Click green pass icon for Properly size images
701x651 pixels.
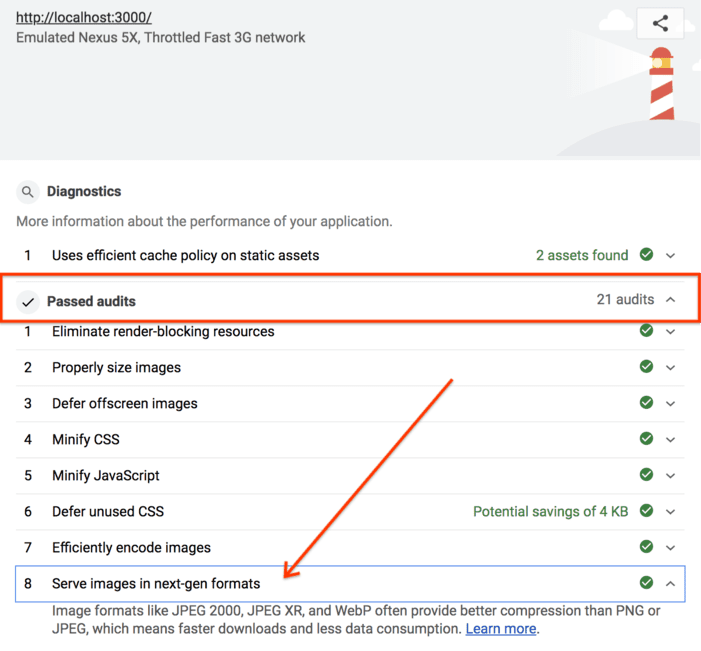click(646, 367)
